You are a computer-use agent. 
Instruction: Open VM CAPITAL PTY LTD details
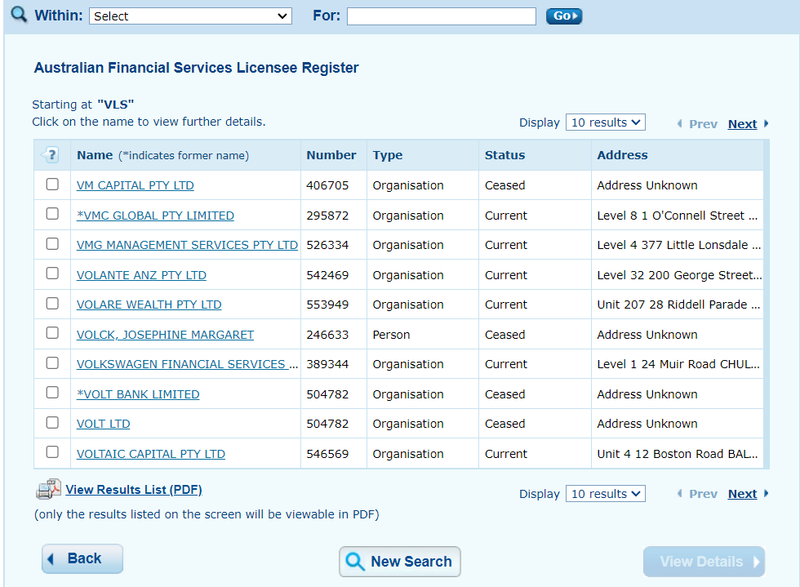pyautogui.click(x=135, y=186)
